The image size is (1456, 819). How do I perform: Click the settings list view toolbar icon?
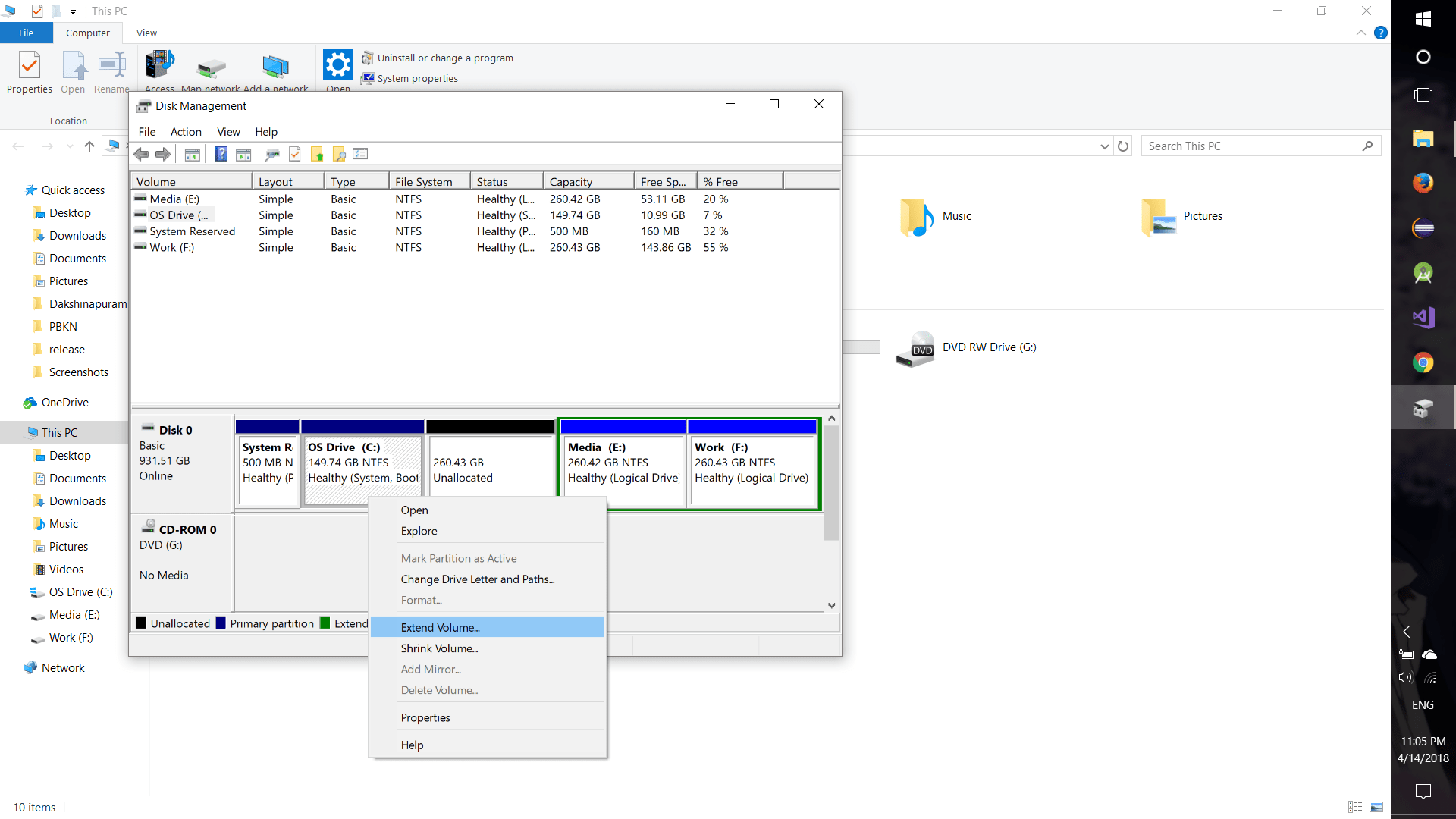(360, 155)
